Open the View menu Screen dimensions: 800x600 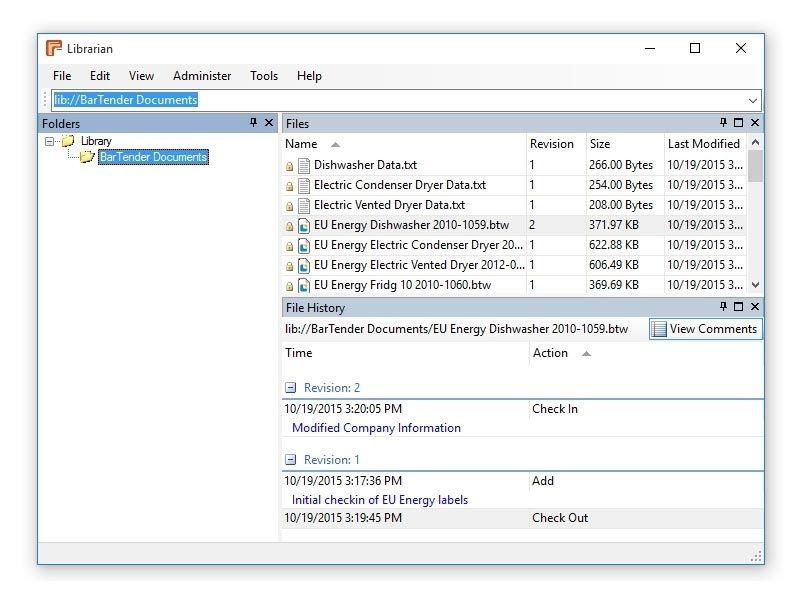click(x=141, y=76)
